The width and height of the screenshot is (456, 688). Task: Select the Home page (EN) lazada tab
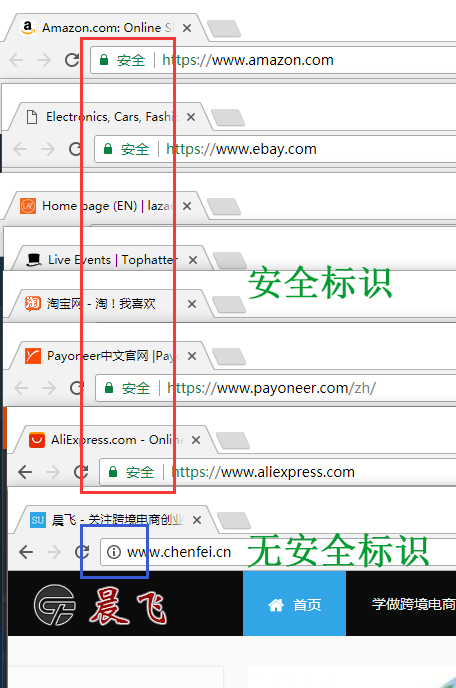(x=105, y=206)
